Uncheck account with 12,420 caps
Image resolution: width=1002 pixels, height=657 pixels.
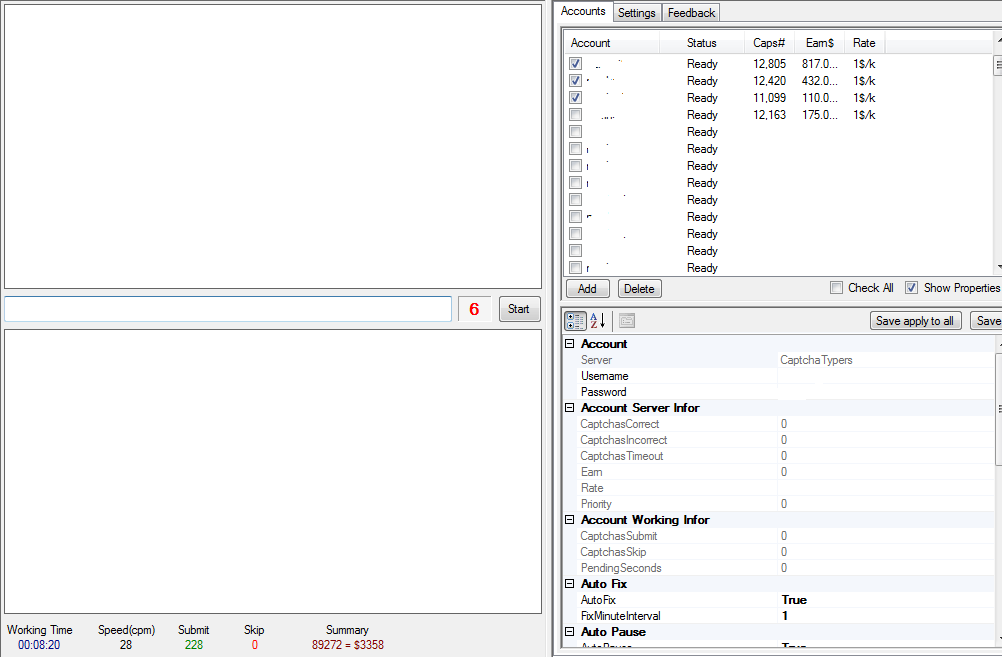575,81
